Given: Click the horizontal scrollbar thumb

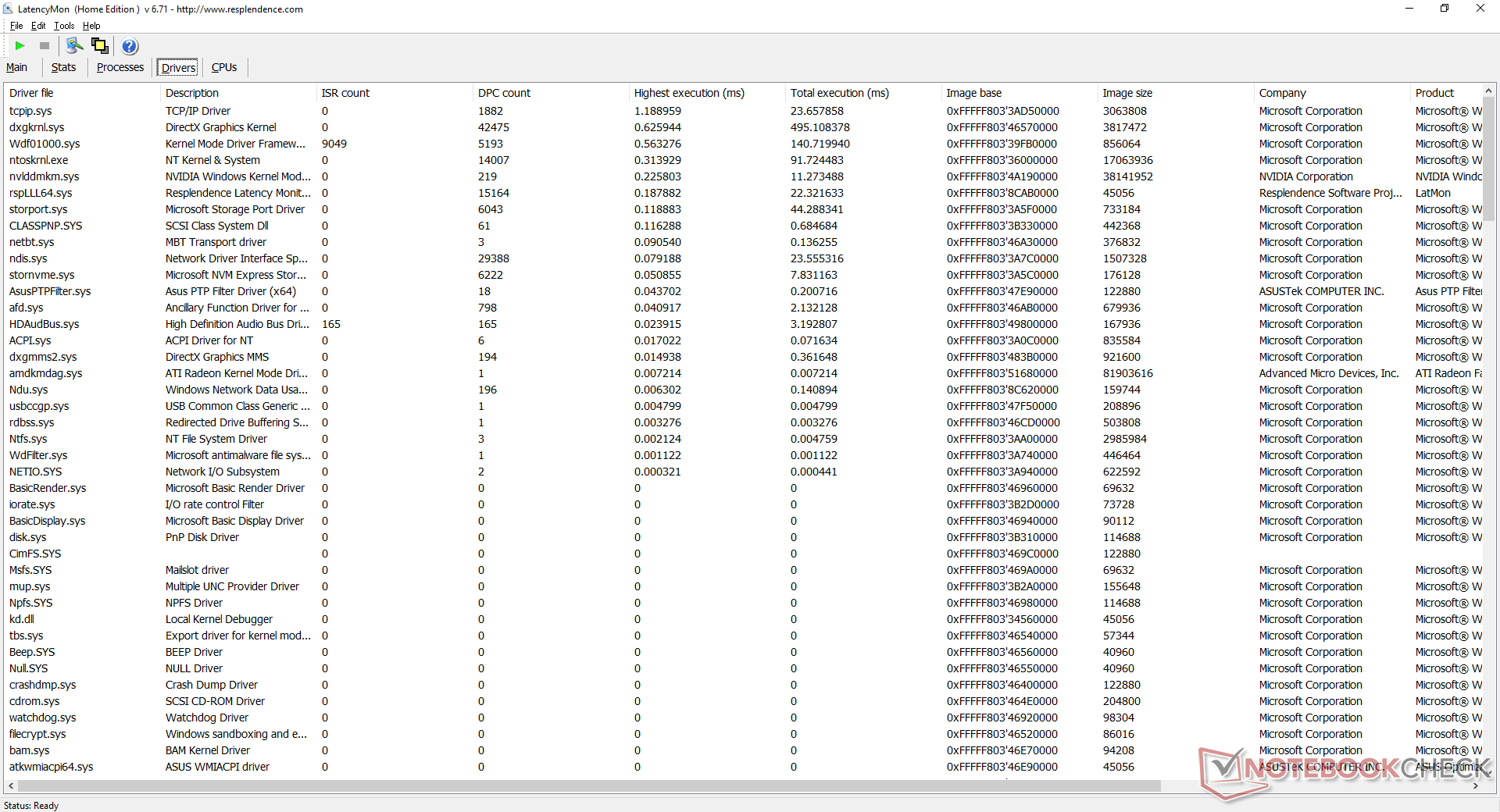Looking at the screenshot, I should (589, 785).
